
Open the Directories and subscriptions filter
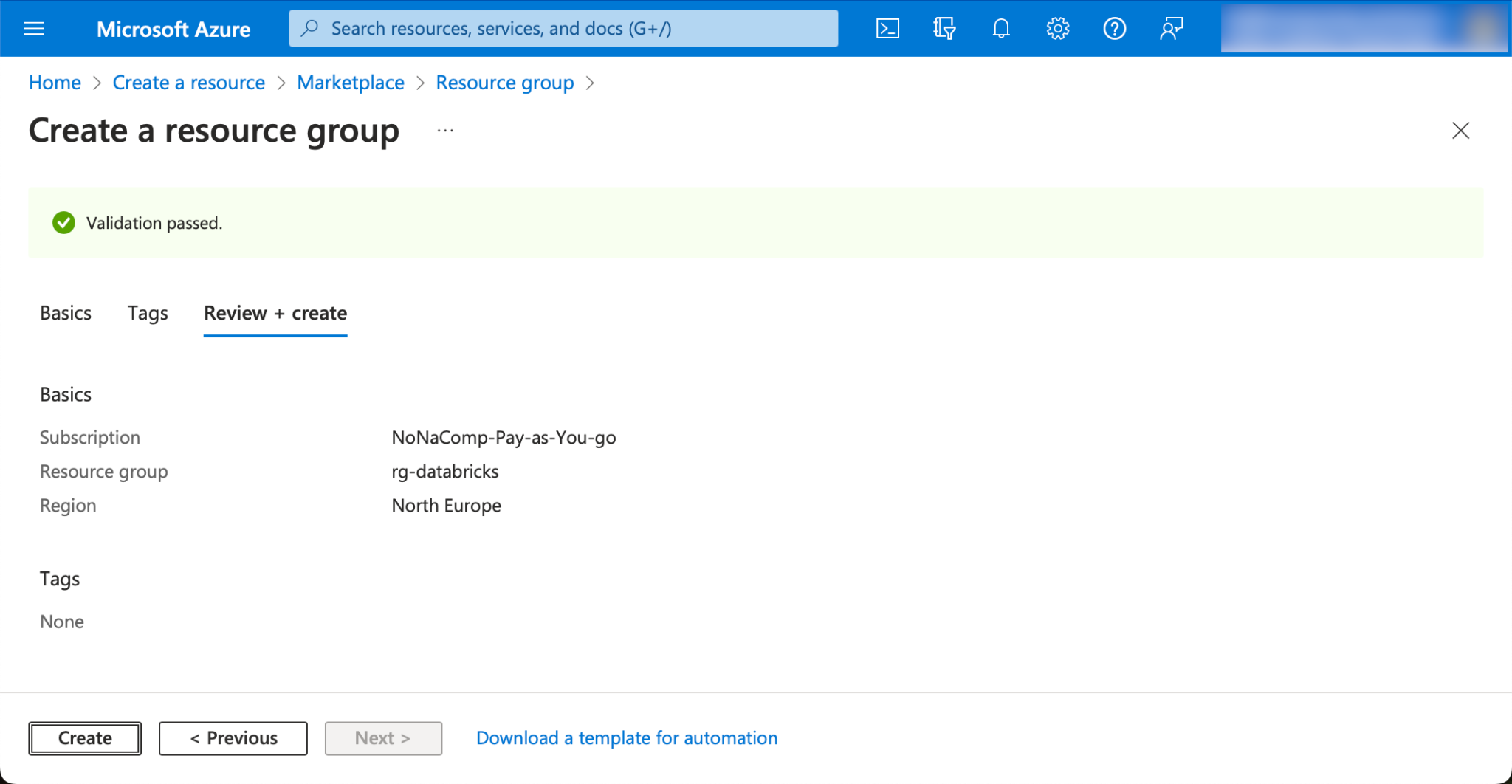(x=944, y=29)
